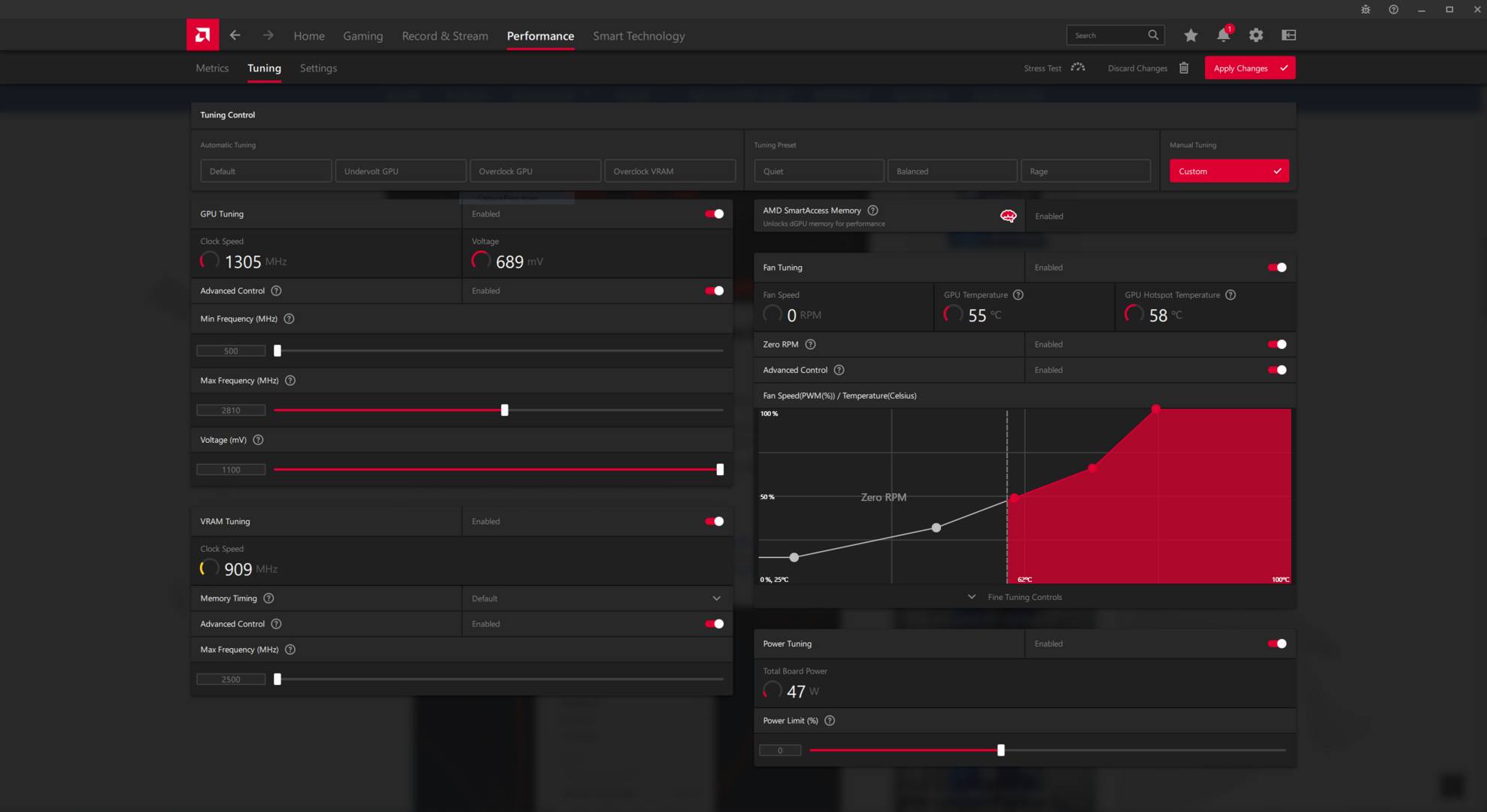Click the SmartAccess Memory brain icon
Screen dimensions: 1487x812
pos(1008,217)
